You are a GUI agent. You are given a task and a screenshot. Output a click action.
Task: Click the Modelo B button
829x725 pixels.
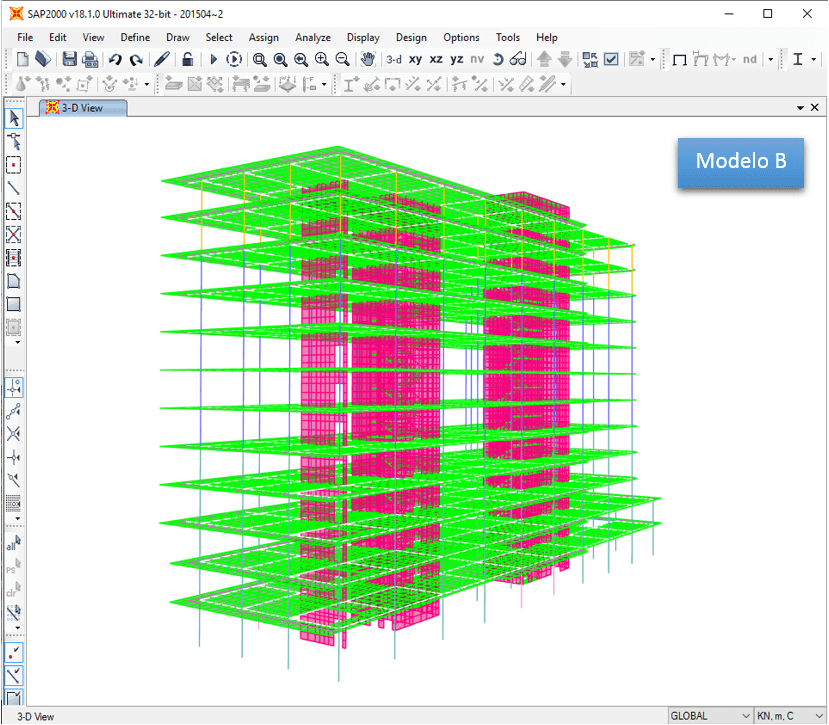pos(740,162)
